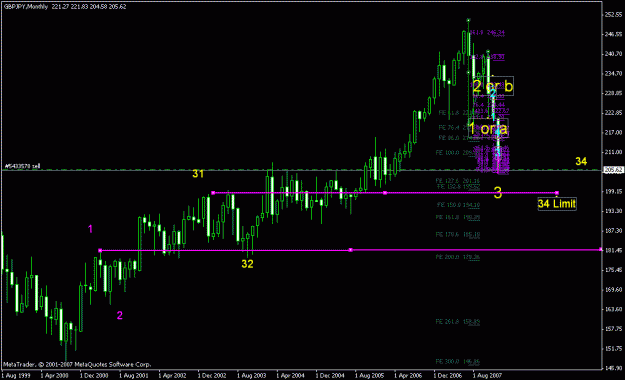Image resolution: width=625 pixels, height=380 pixels.
Task: Click the 228.85 price axis value
Action: click(614, 93)
